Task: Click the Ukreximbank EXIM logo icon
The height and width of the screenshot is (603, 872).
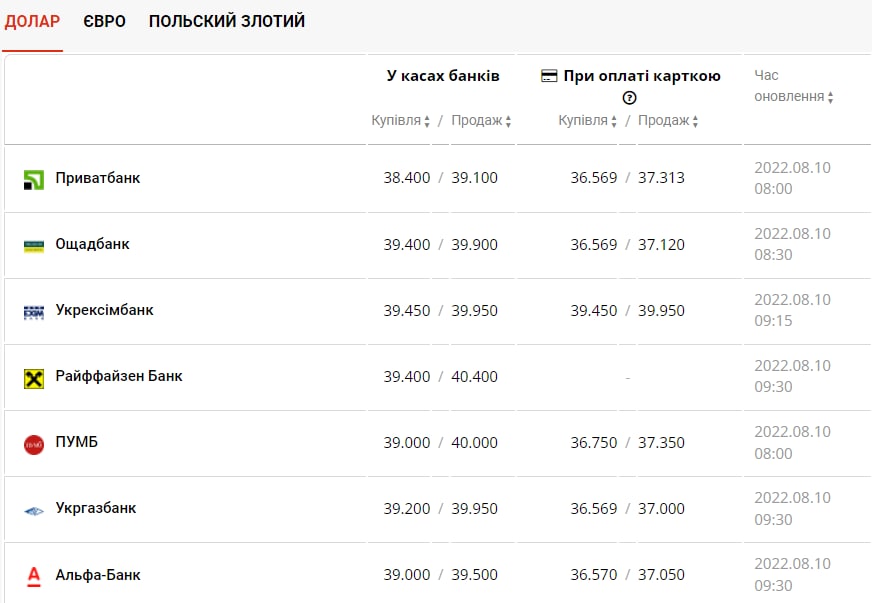Action: pyautogui.click(x=34, y=312)
